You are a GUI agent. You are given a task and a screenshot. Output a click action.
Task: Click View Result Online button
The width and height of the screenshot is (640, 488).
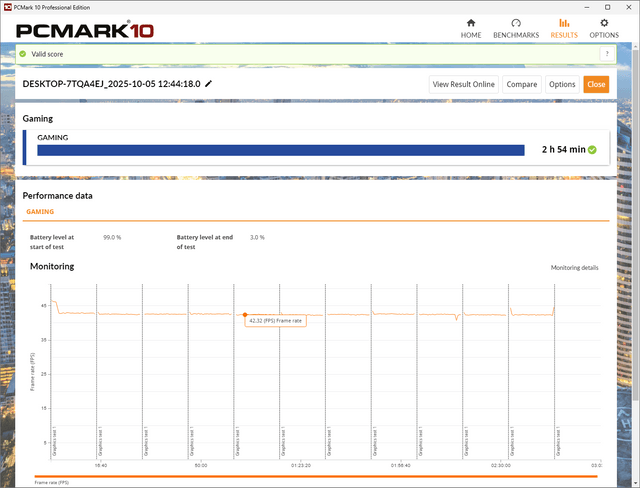(x=464, y=84)
